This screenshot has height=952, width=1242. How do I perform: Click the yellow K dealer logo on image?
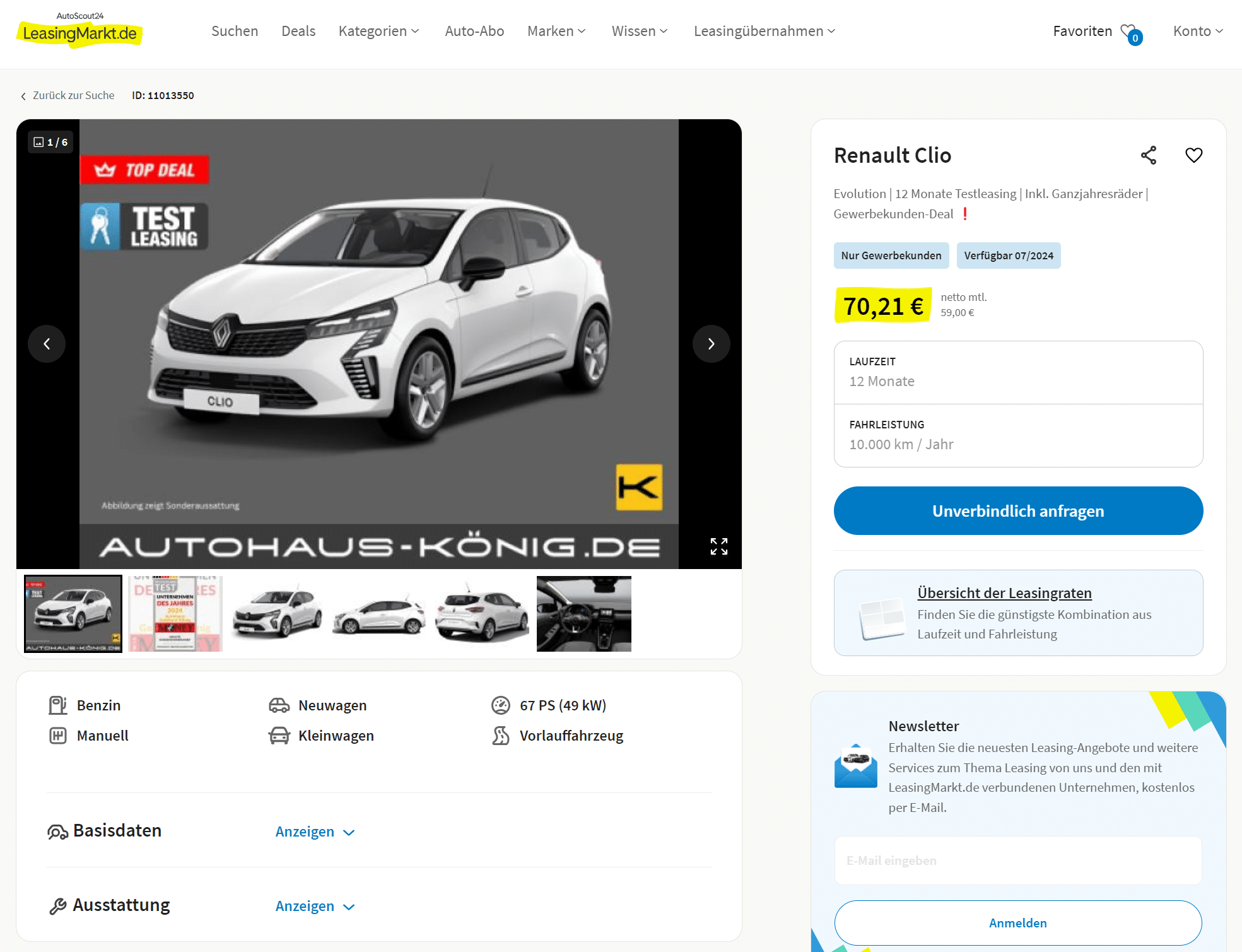point(639,487)
